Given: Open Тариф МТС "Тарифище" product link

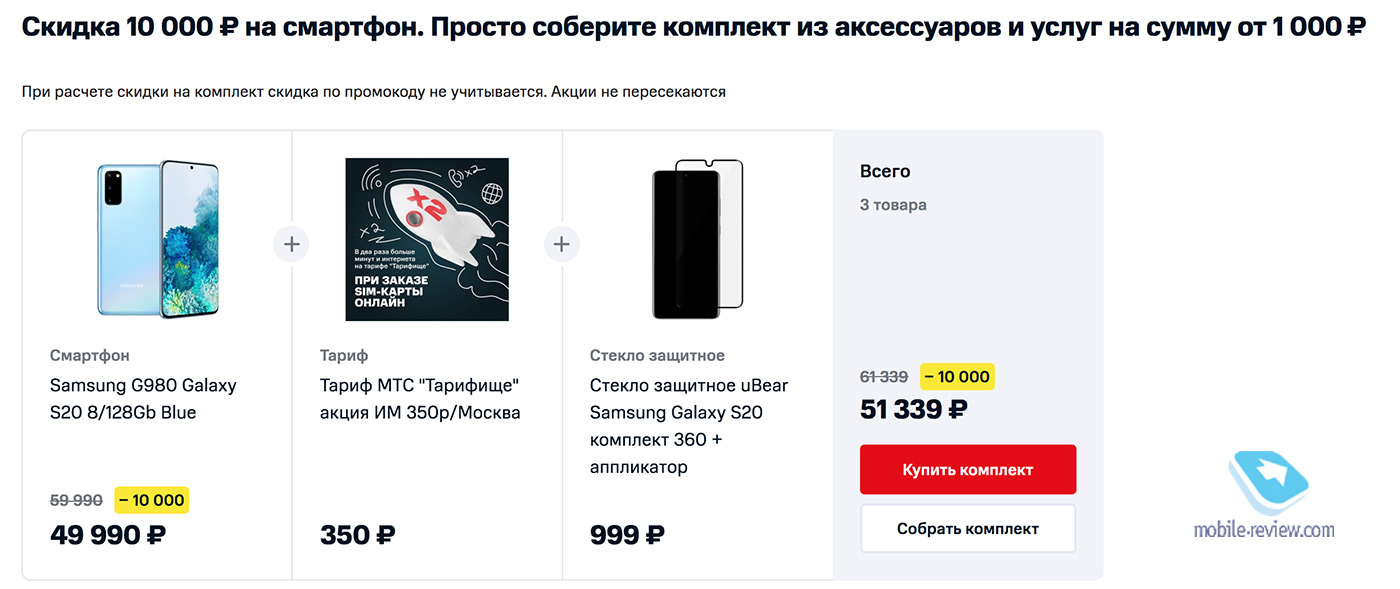Looking at the screenshot, I should (420, 398).
